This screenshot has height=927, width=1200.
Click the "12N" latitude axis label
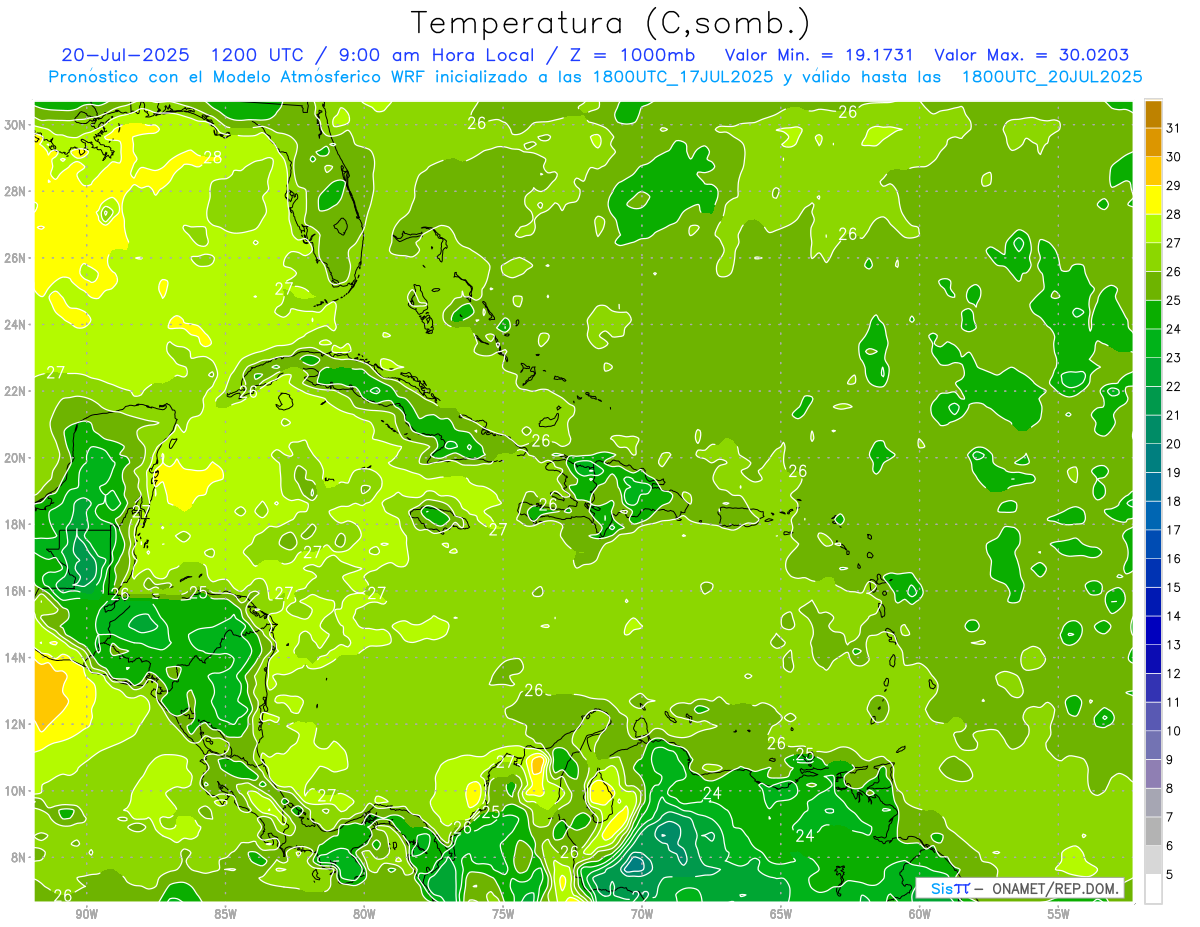[x=16, y=724]
